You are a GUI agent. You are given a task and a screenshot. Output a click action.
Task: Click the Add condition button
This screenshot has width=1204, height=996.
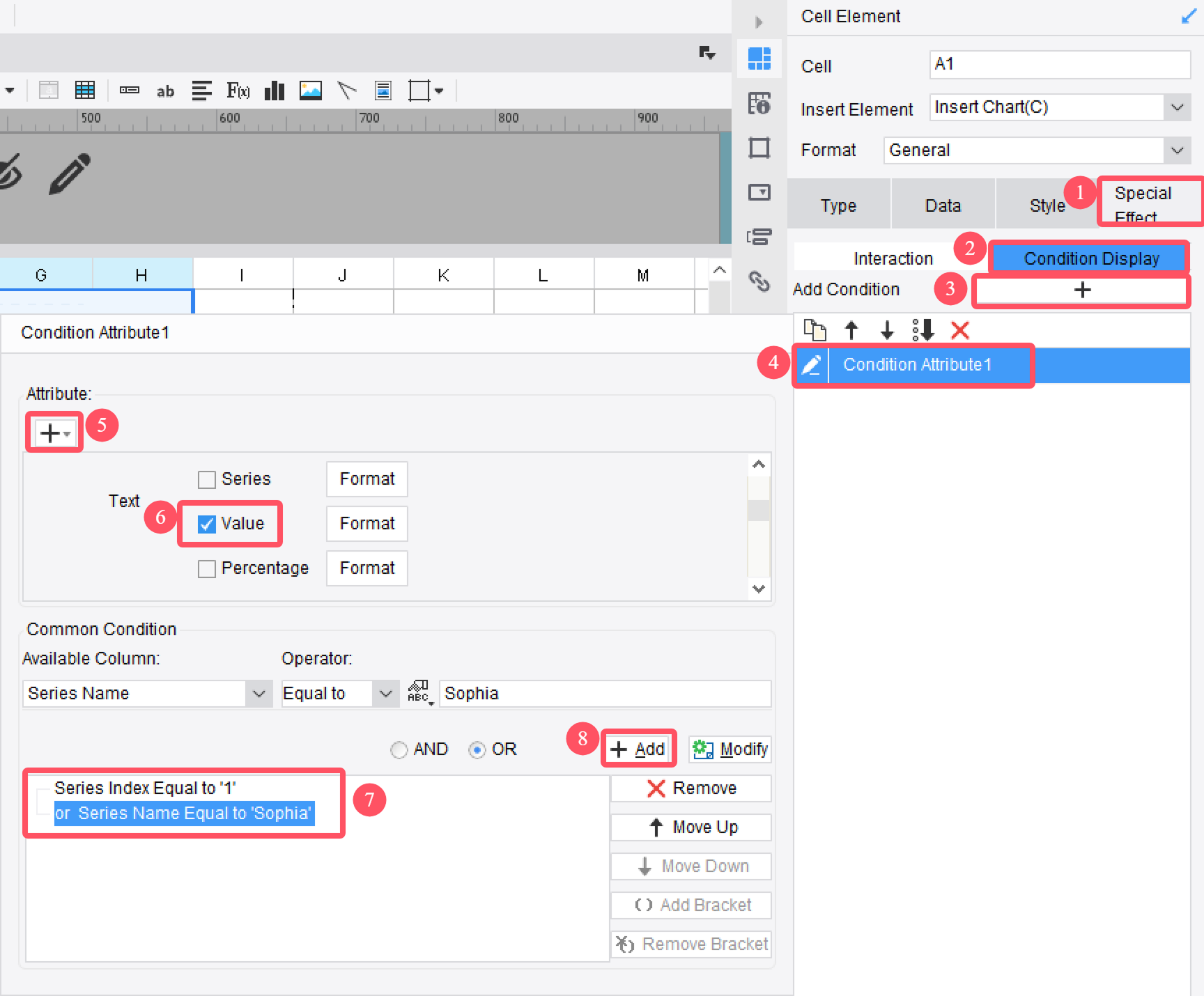point(638,749)
